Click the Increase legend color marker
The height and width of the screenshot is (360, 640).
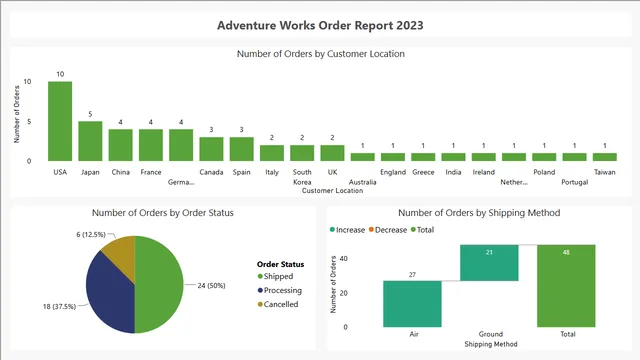pyautogui.click(x=332, y=230)
